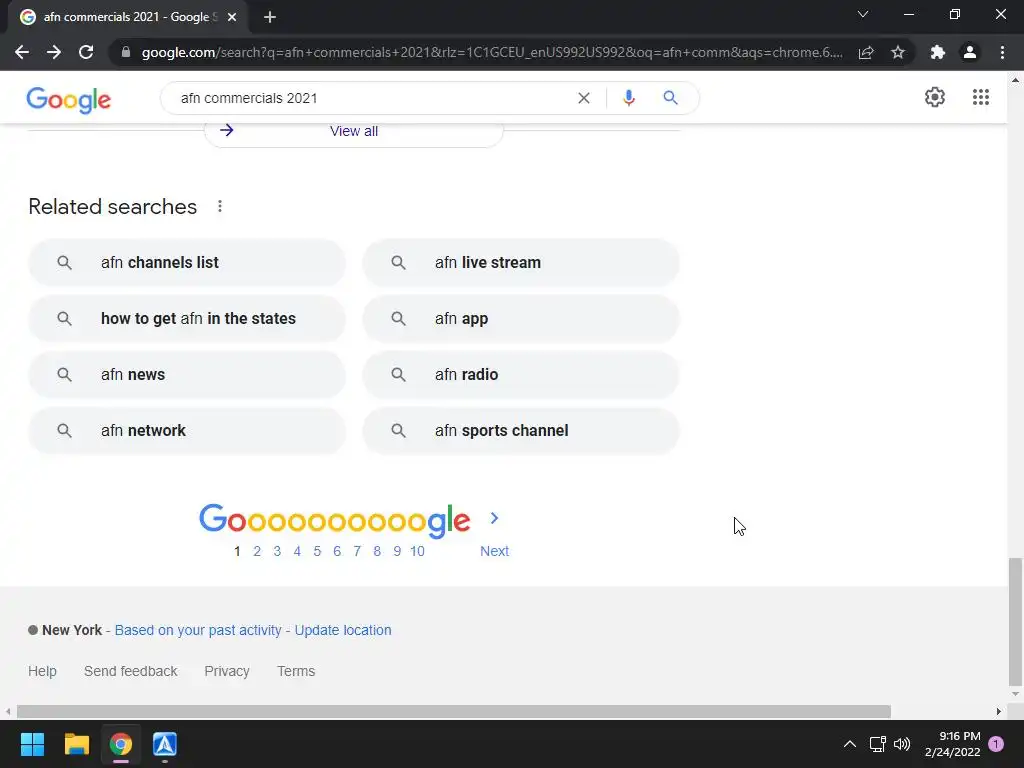Viewport: 1024px width, 768px height.
Task: Open the Windows Start menu
Action: (x=32, y=744)
